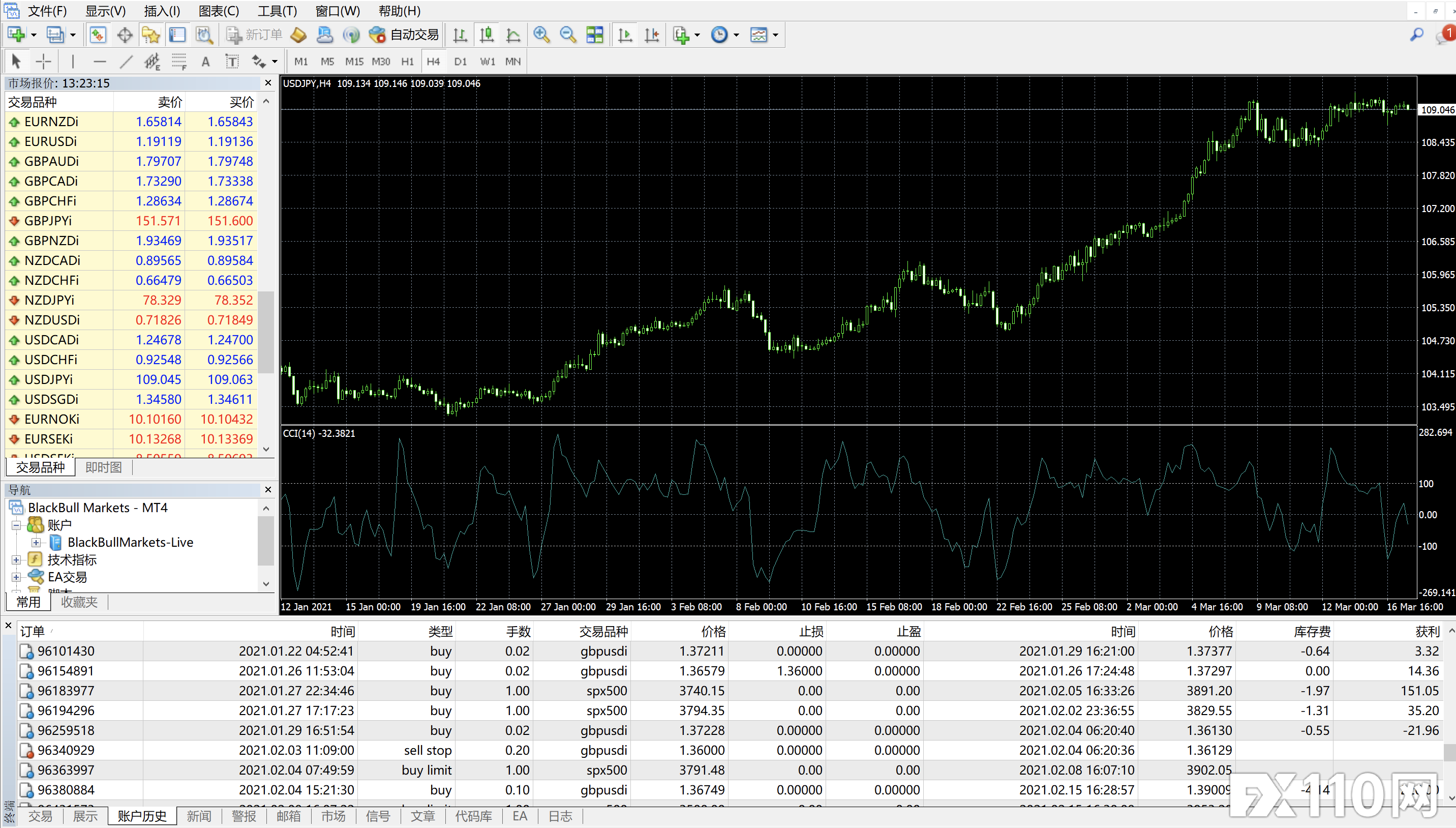1456x828 pixels.
Task: Toggle the Terminal window
Action: coord(177,35)
